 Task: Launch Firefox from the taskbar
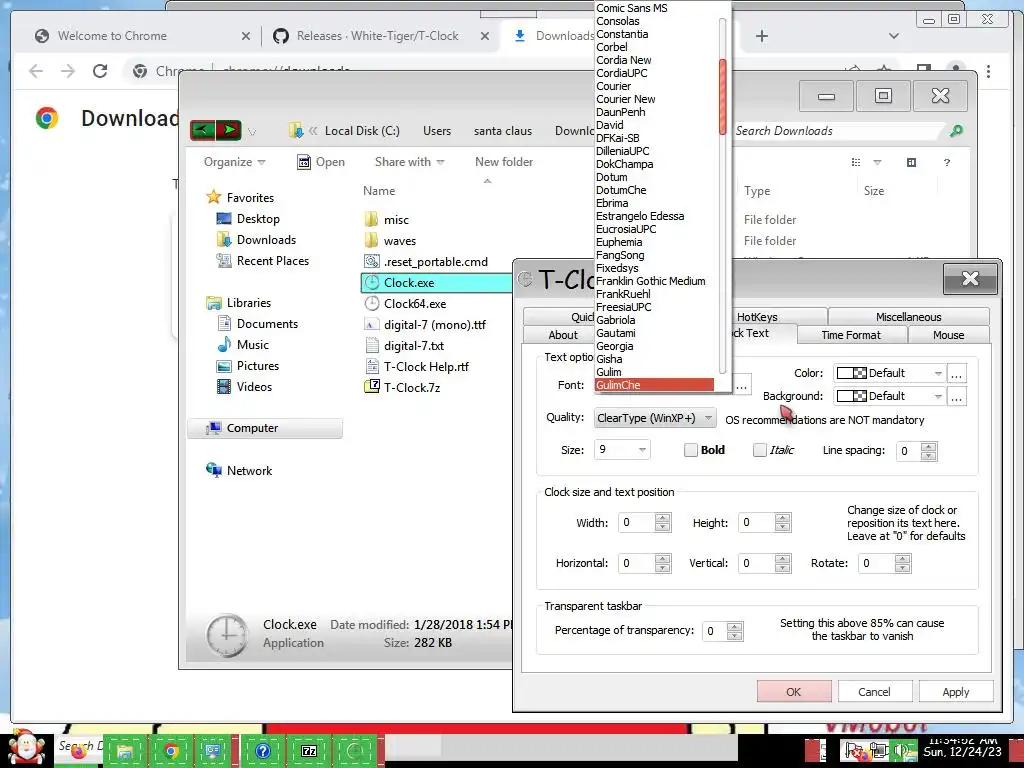tap(79, 752)
